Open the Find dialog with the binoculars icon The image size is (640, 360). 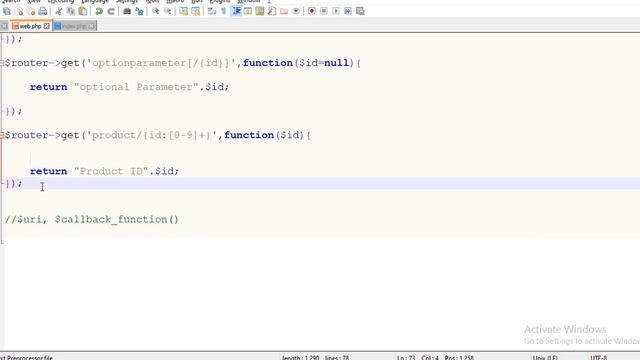pyautogui.click(x=127, y=11)
